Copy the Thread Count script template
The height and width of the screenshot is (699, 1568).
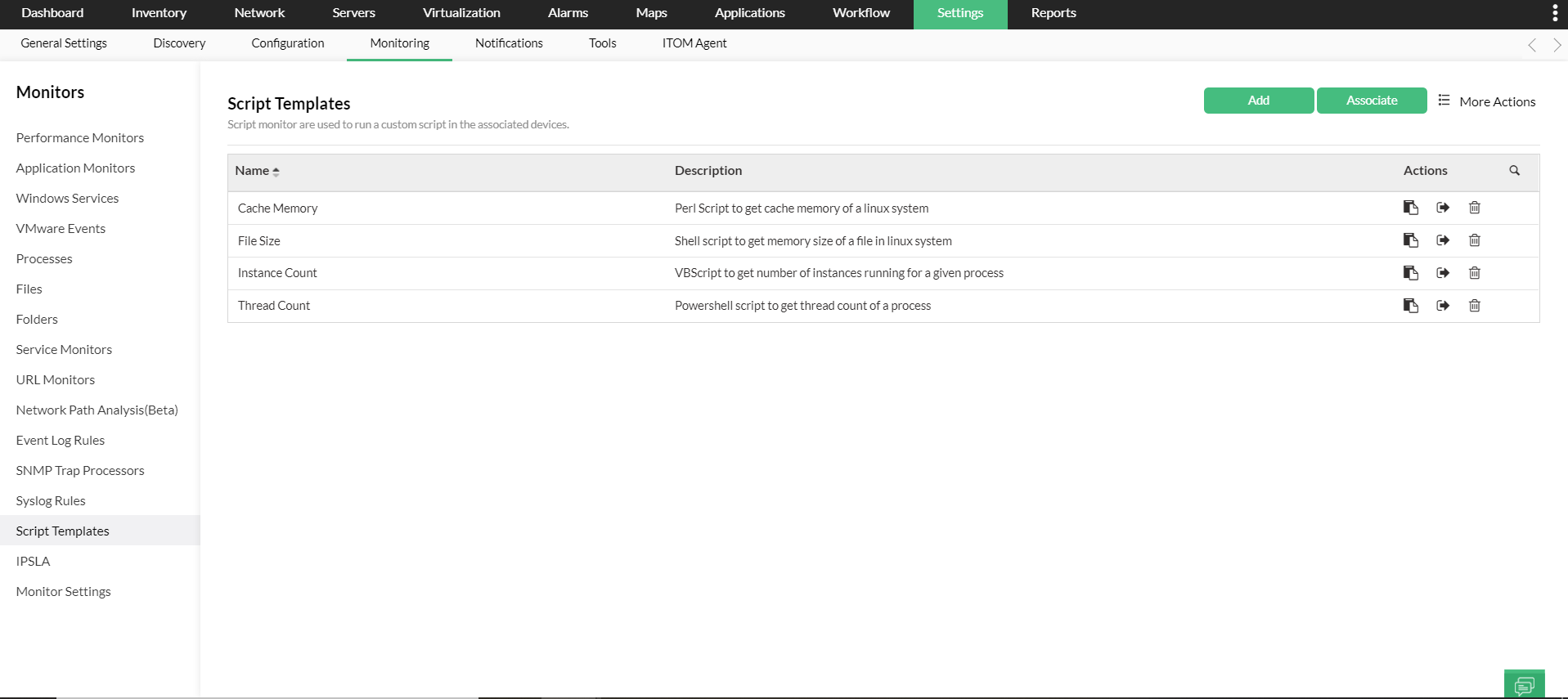[x=1410, y=306]
